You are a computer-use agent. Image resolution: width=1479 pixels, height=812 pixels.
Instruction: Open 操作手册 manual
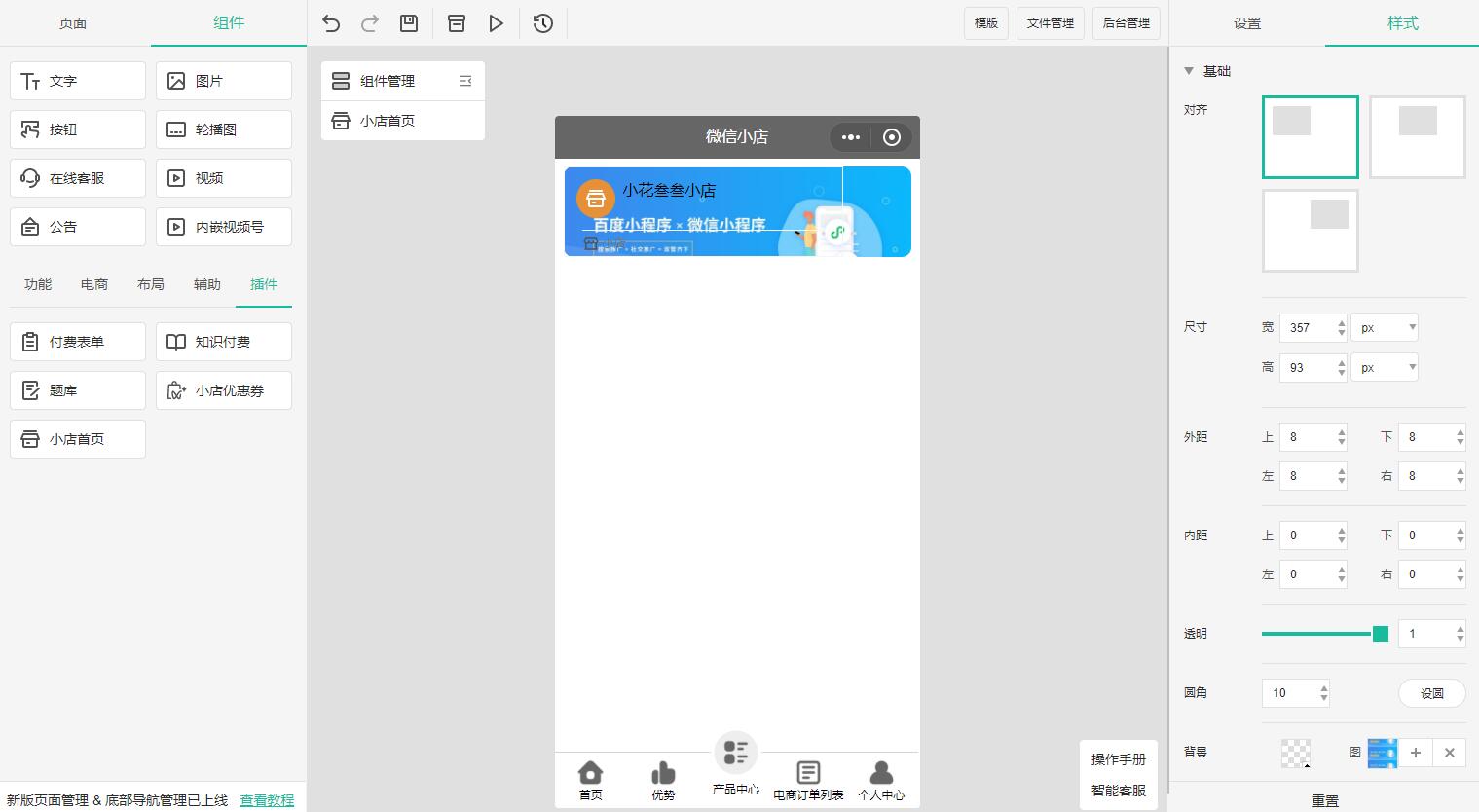point(1119,759)
